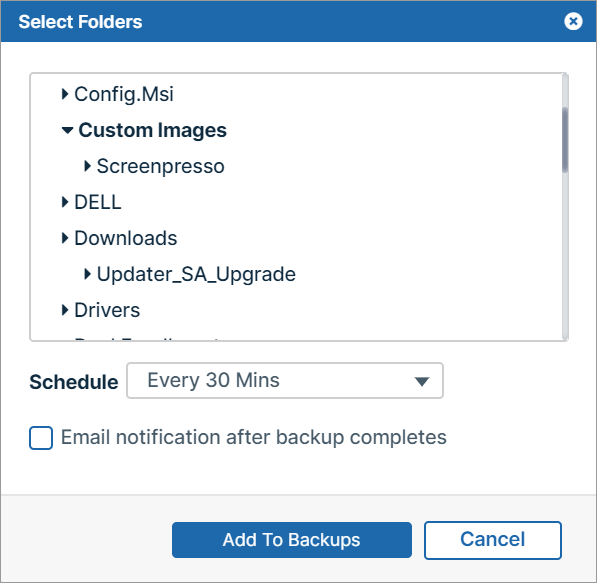Click the Cancel button
Image resolution: width=597 pixels, height=583 pixels.
(x=493, y=540)
